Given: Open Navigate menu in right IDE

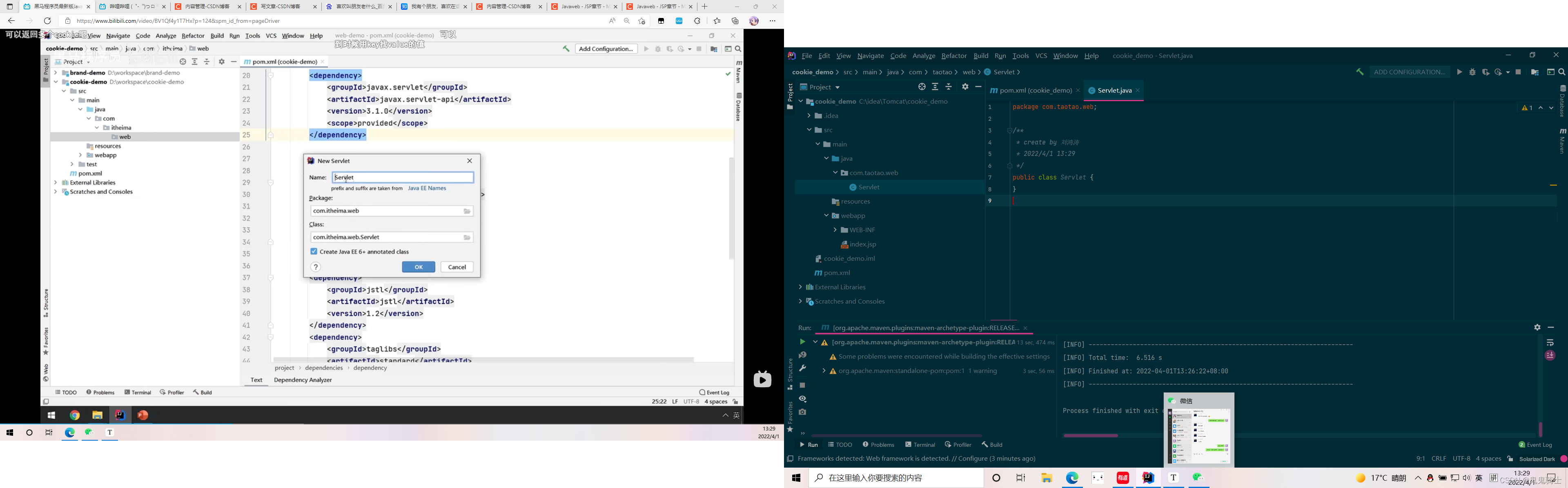Looking at the screenshot, I should tap(871, 55).
